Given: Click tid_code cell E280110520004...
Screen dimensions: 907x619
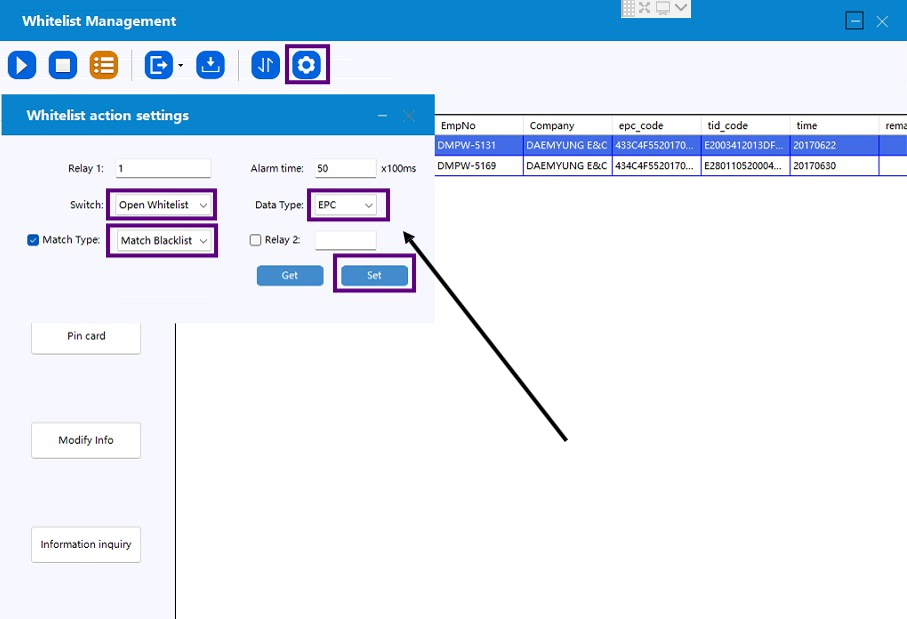Looking at the screenshot, I should pos(746,165).
